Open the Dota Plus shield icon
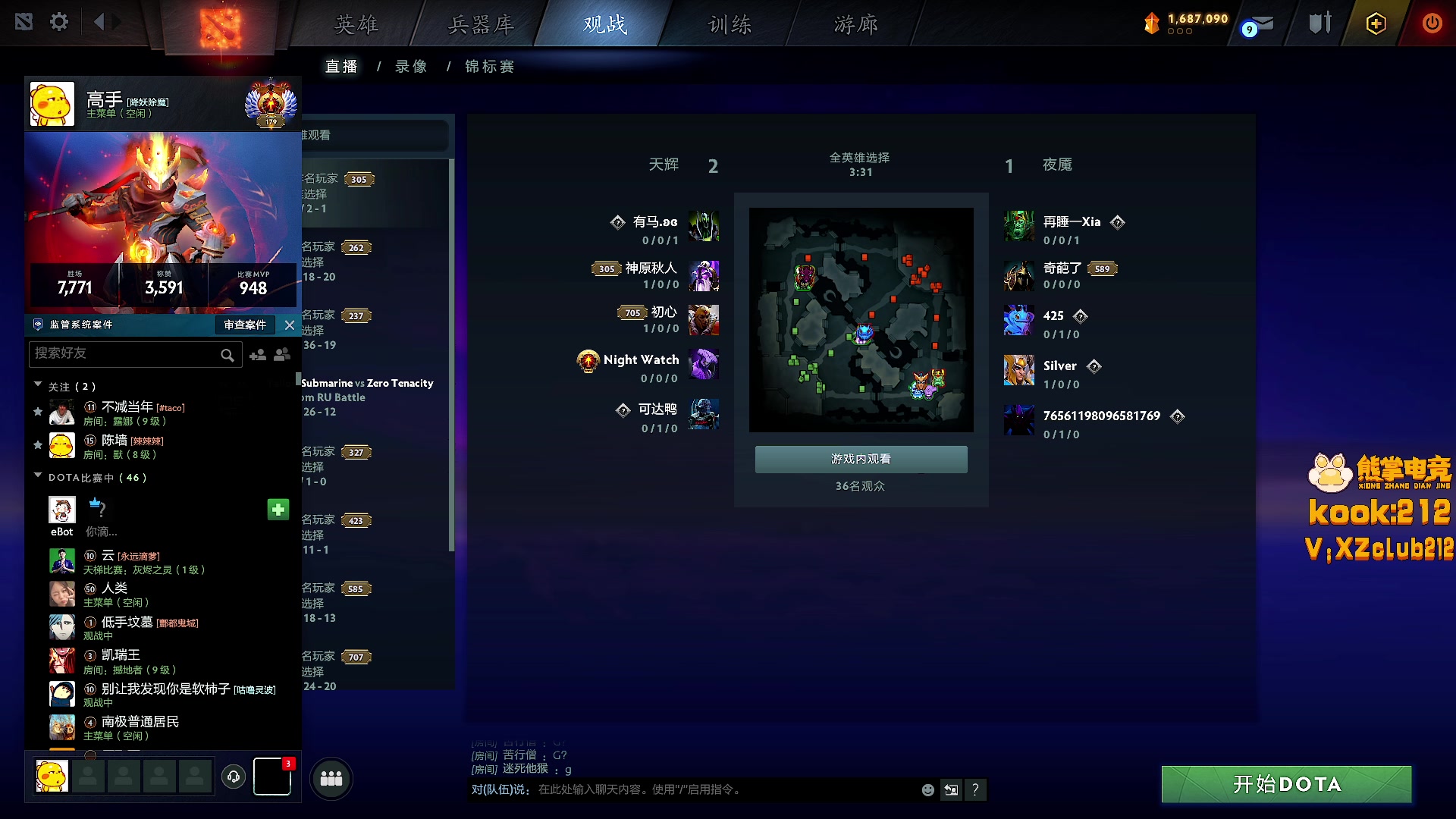1456x819 pixels. coord(1376,24)
